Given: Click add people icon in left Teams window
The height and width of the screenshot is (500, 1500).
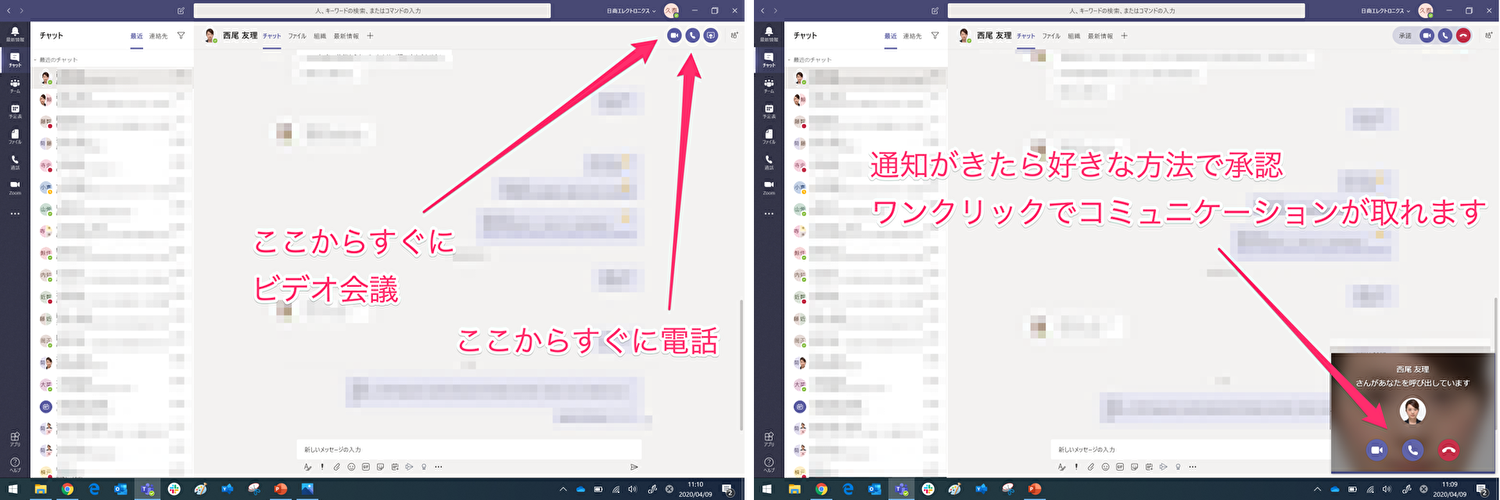Looking at the screenshot, I should 735,35.
